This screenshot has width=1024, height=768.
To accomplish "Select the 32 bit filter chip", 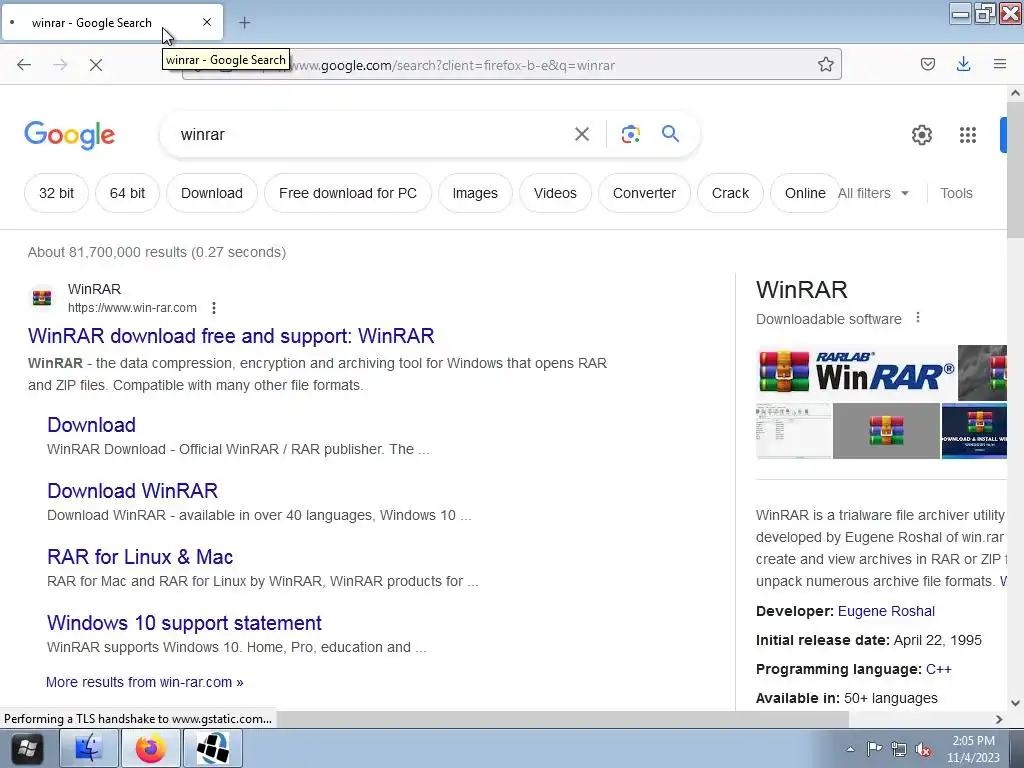I will 56,193.
